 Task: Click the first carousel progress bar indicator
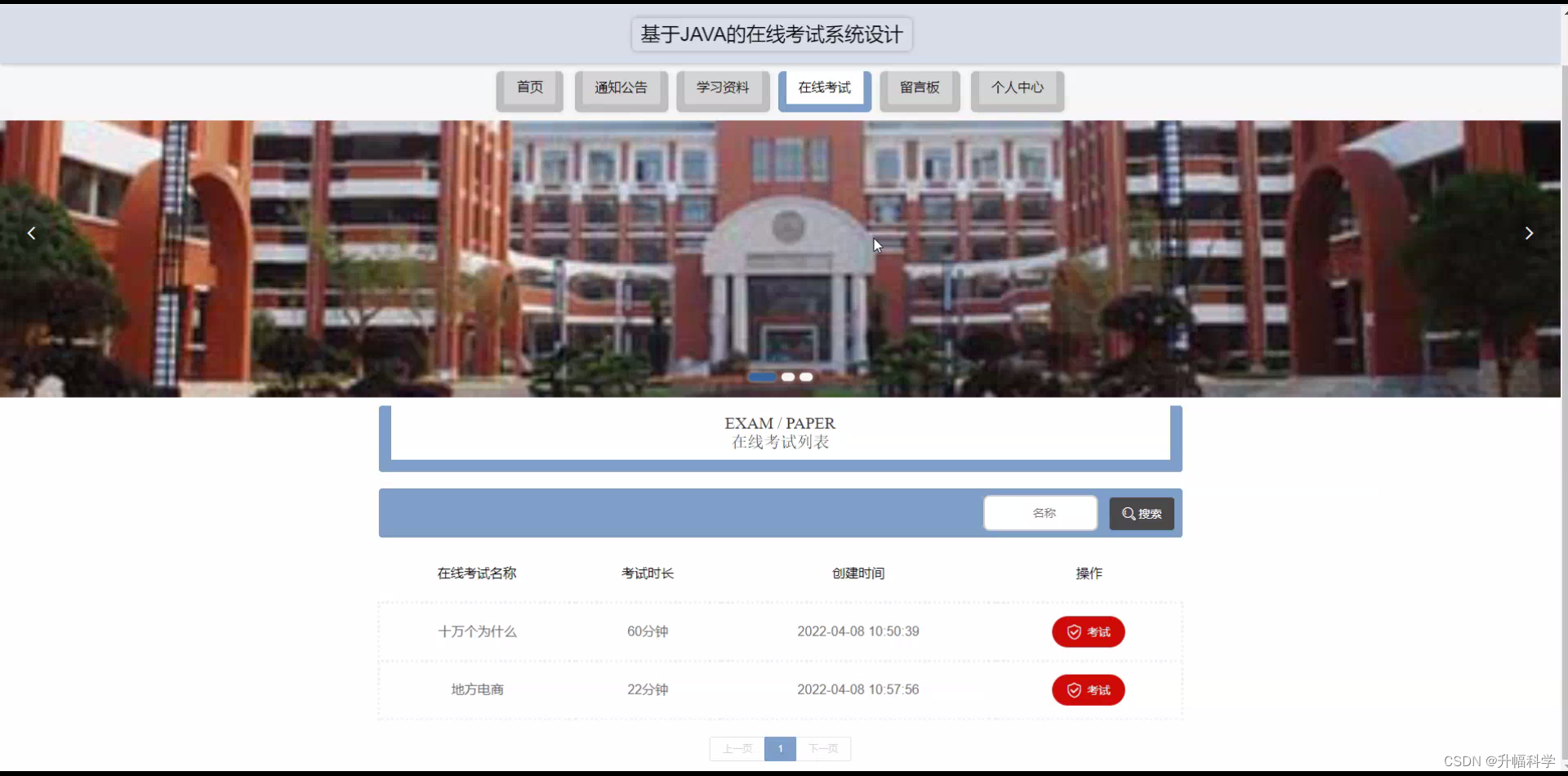tap(762, 377)
